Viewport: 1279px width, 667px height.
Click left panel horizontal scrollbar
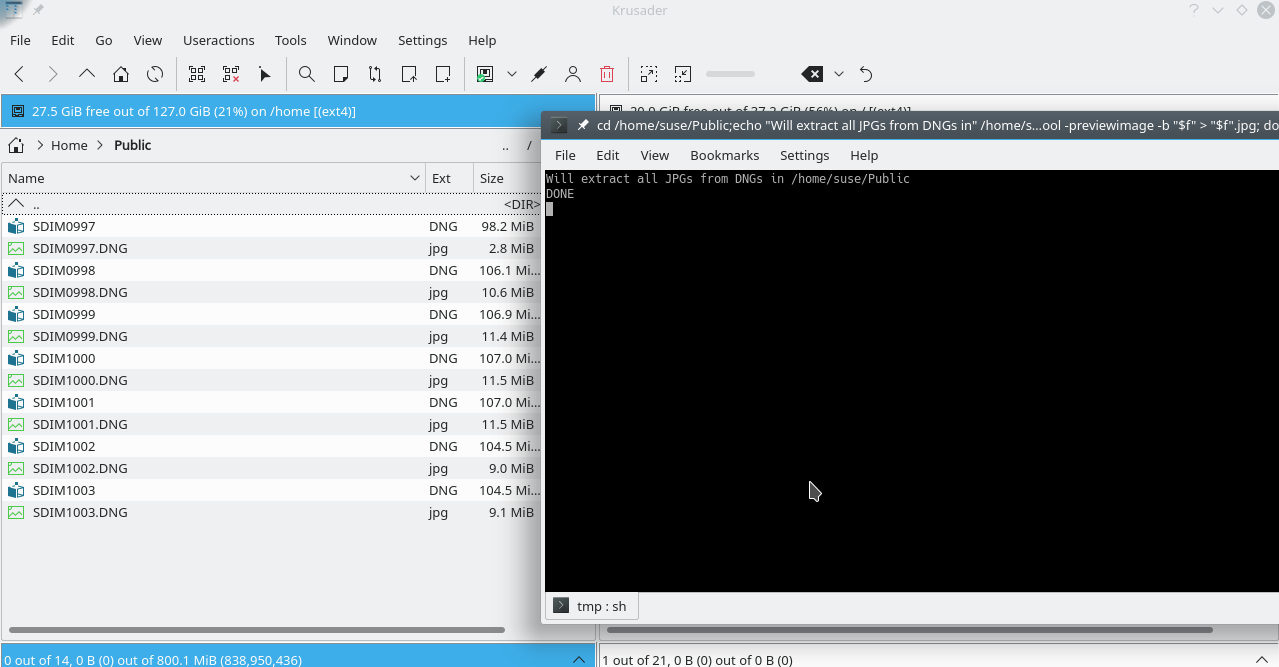[256, 630]
